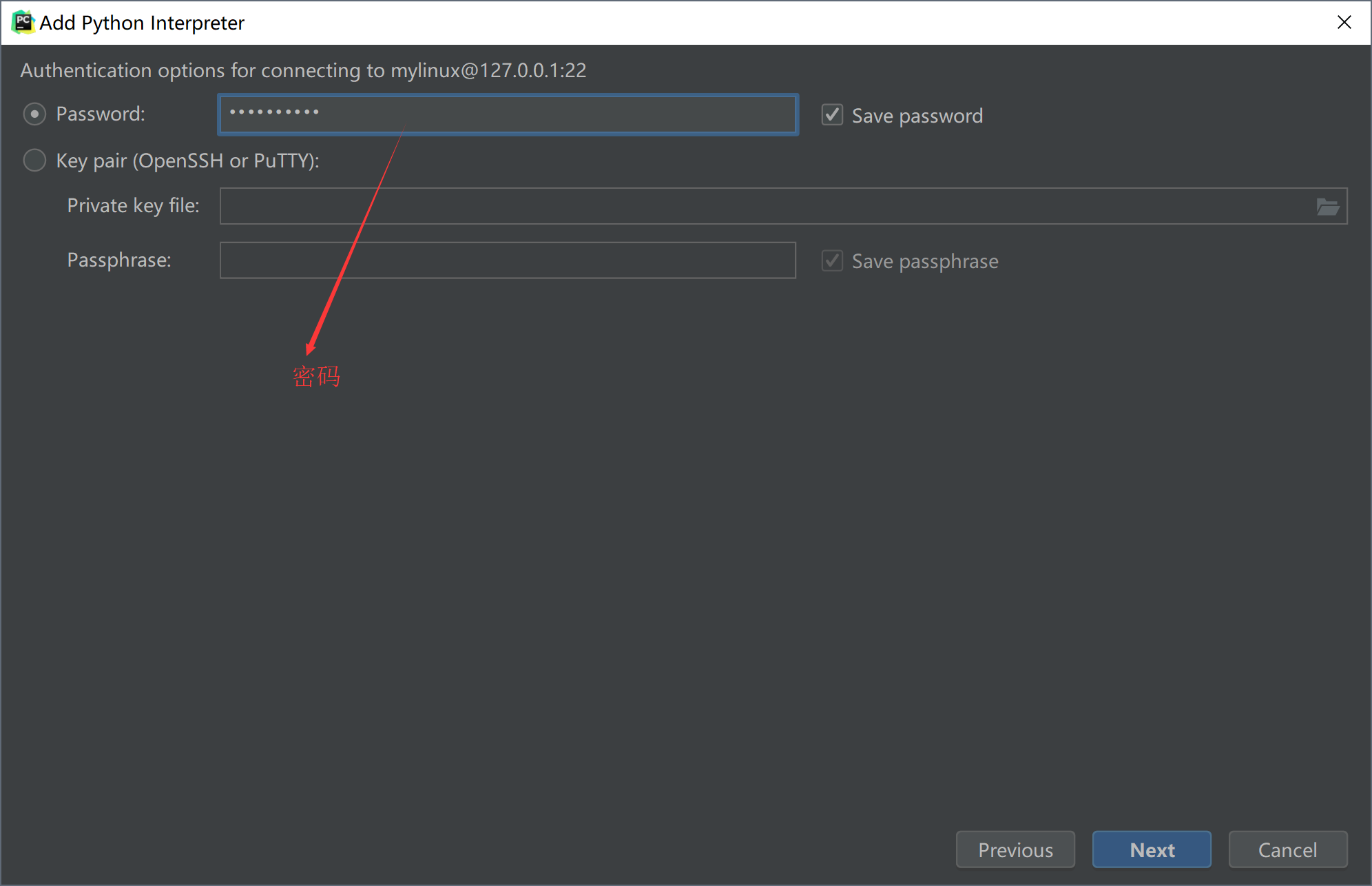Select the Password radio button
This screenshot has width=1372, height=886.
[x=34, y=114]
